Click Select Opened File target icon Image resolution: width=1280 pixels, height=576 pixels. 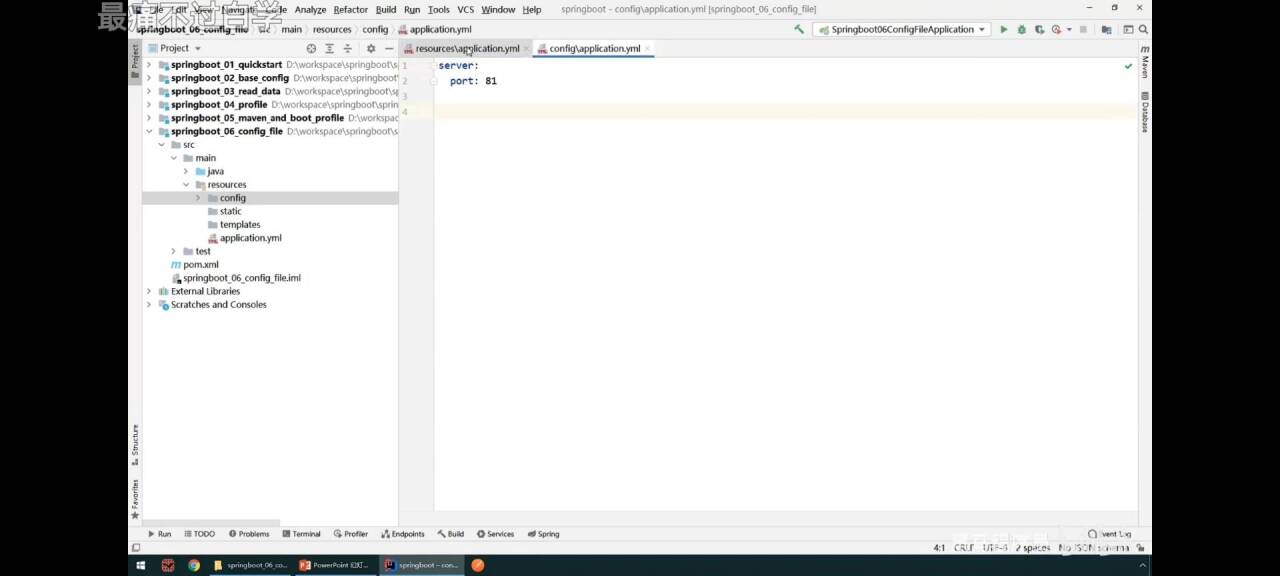[x=311, y=48]
